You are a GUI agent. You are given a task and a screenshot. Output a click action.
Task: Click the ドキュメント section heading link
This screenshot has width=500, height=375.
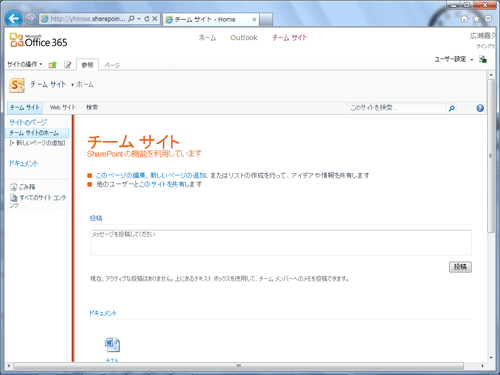coord(103,313)
